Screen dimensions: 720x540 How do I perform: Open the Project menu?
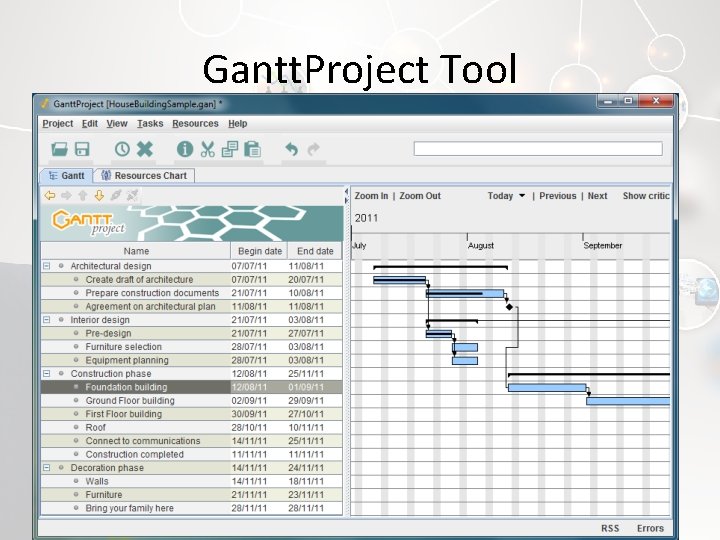point(58,124)
